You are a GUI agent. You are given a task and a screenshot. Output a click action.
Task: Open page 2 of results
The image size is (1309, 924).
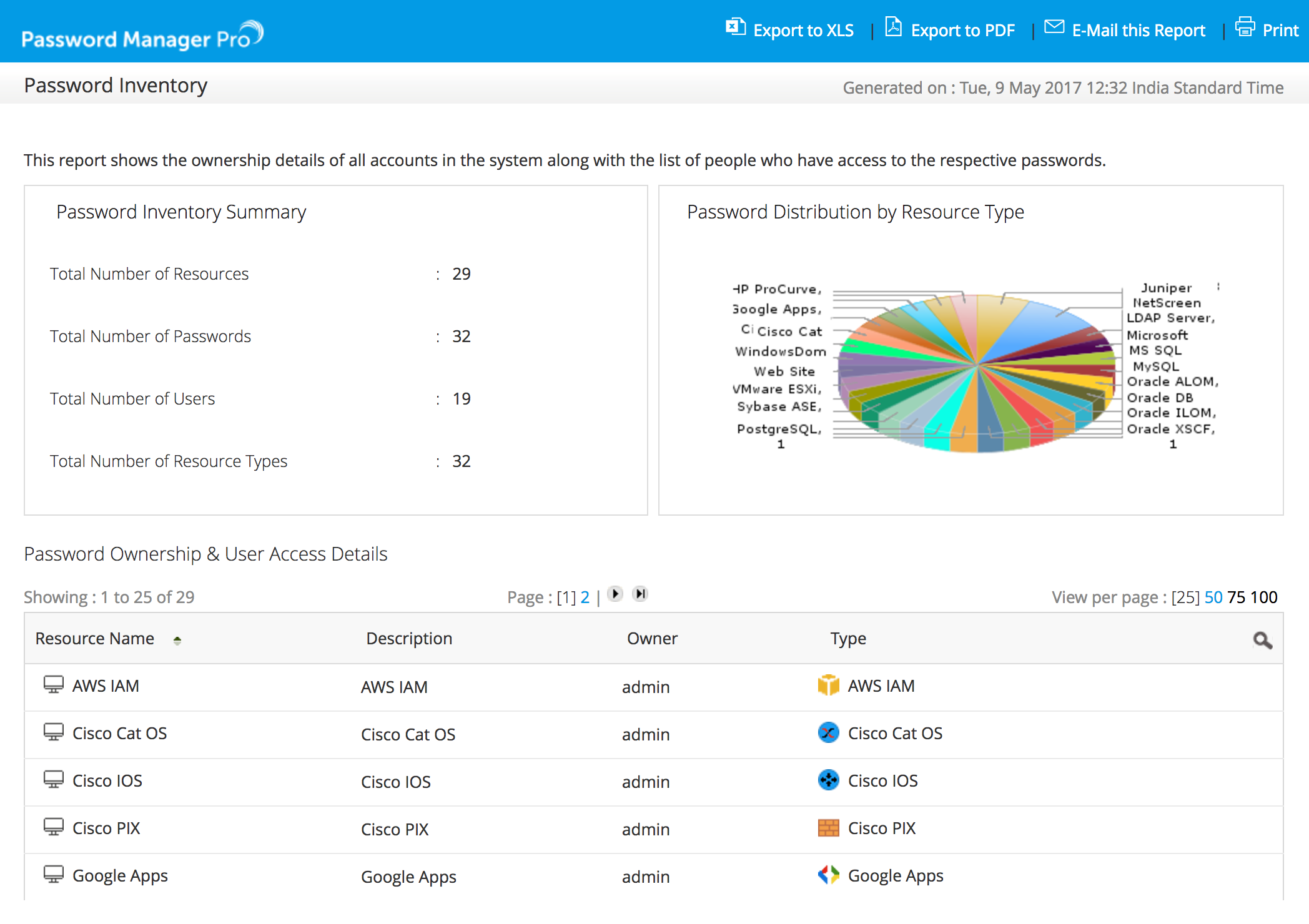click(x=585, y=597)
